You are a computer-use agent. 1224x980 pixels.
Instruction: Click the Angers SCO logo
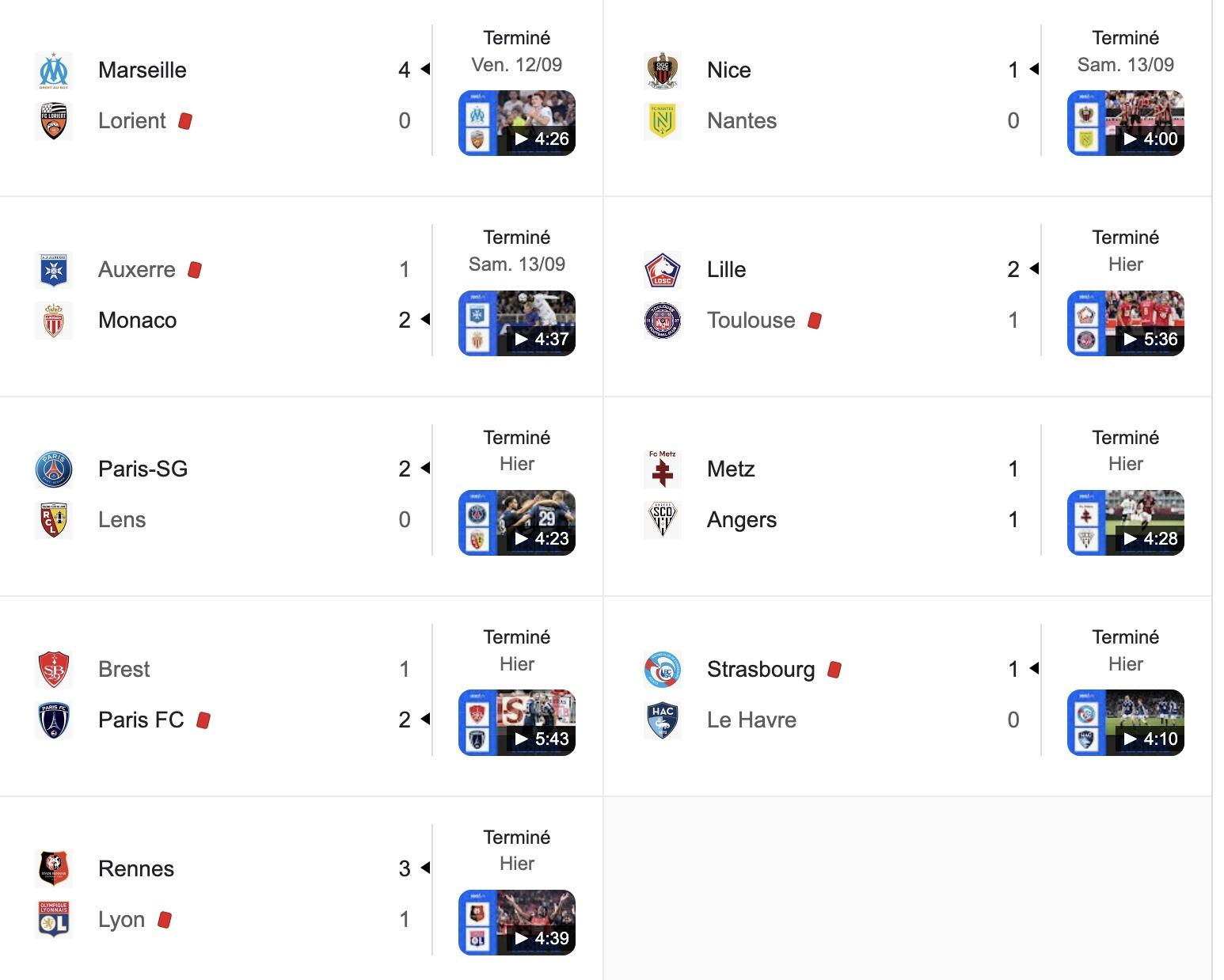point(663,520)
